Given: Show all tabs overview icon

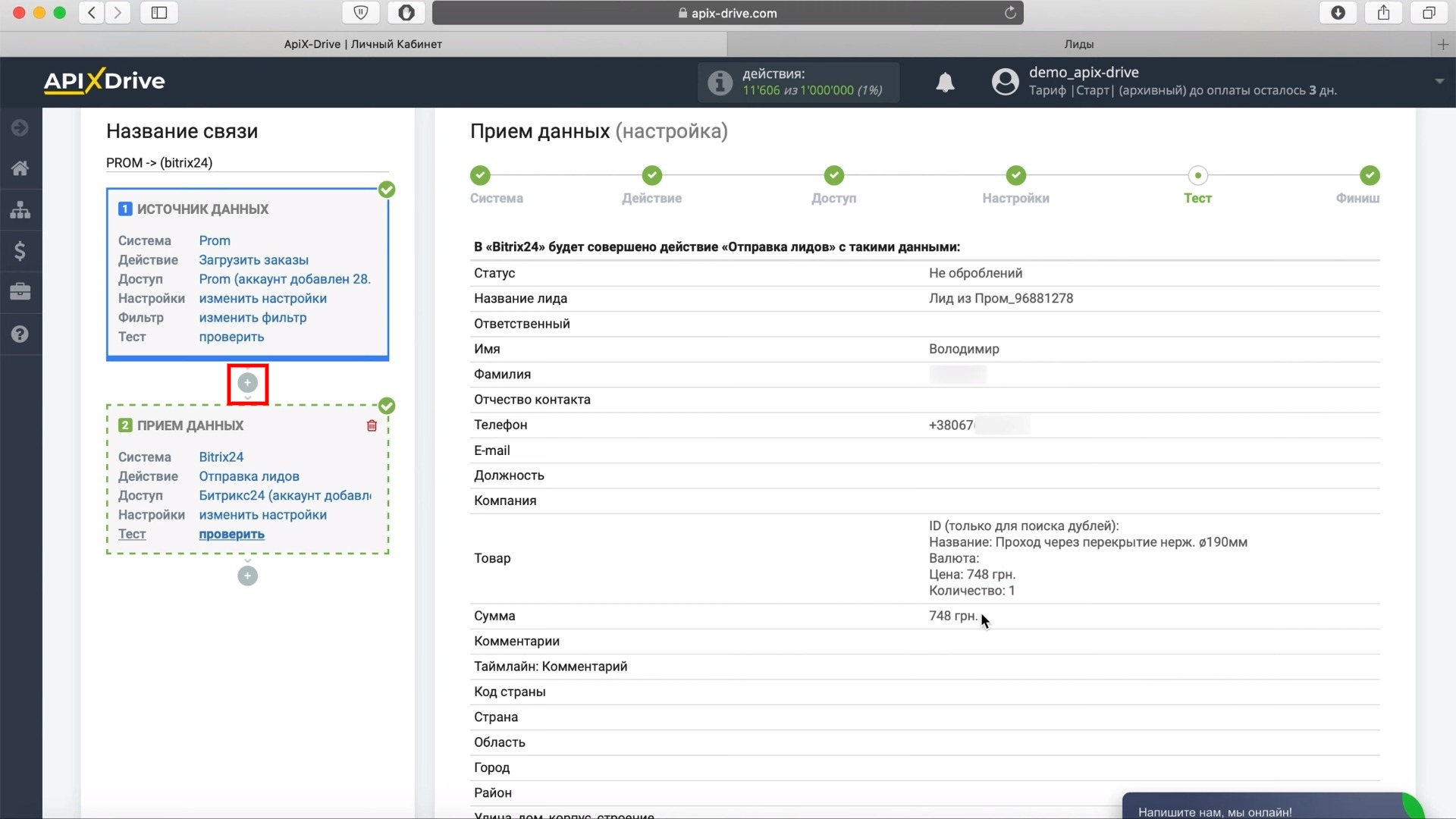Looking at the screenshot, I should 1429,13.
